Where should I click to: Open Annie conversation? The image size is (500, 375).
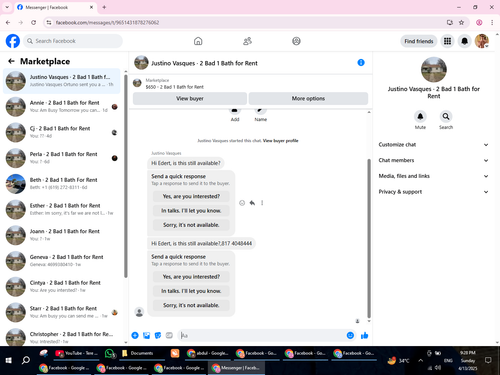pyautogui.click(x=62, y=106)
